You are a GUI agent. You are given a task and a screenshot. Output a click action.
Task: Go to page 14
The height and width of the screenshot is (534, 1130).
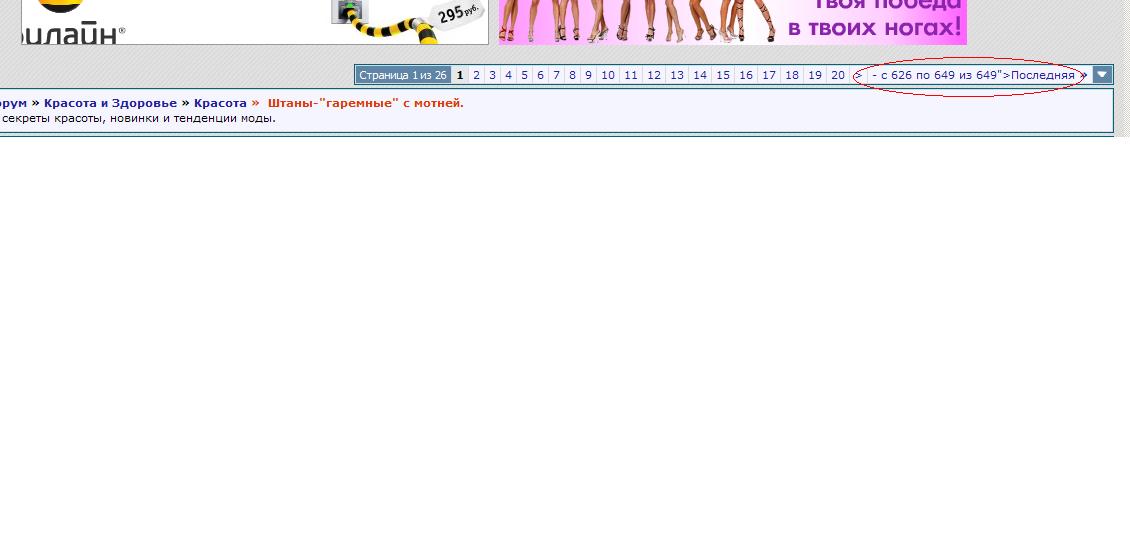click(x=700, y=75)
